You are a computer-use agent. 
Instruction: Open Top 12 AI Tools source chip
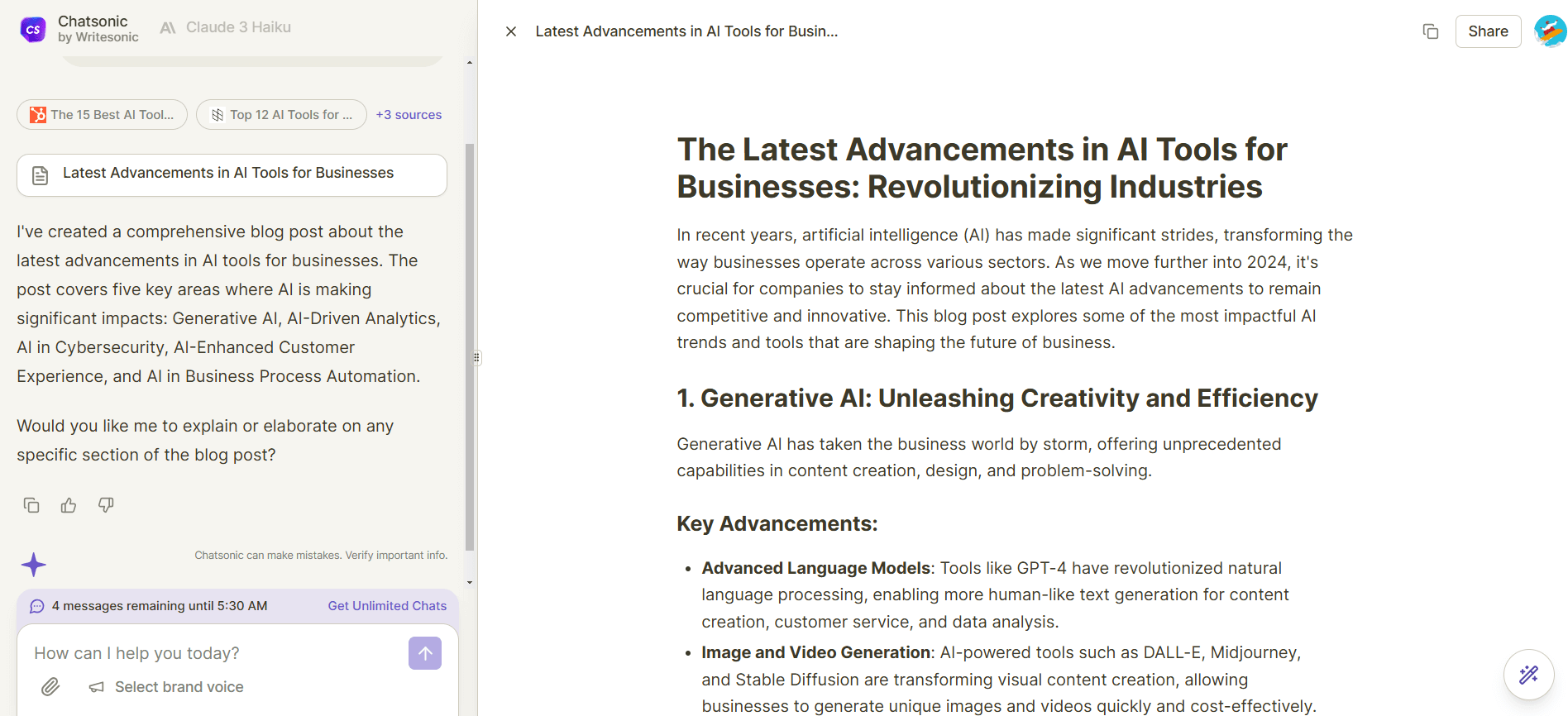[x=281, y=115]
